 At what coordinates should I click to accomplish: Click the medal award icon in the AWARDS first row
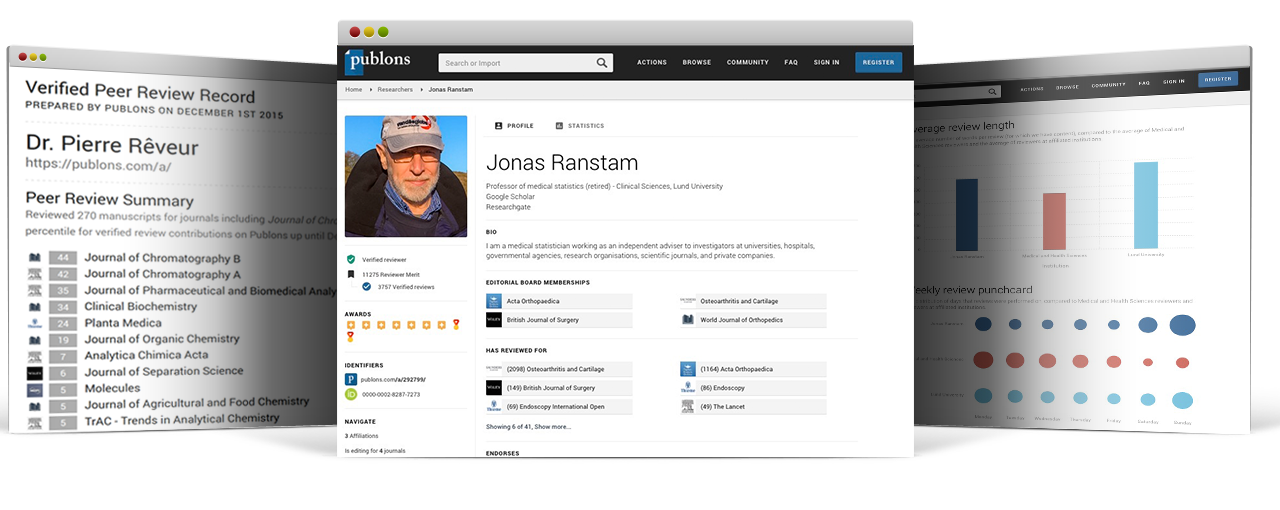(x=456, y=324)
